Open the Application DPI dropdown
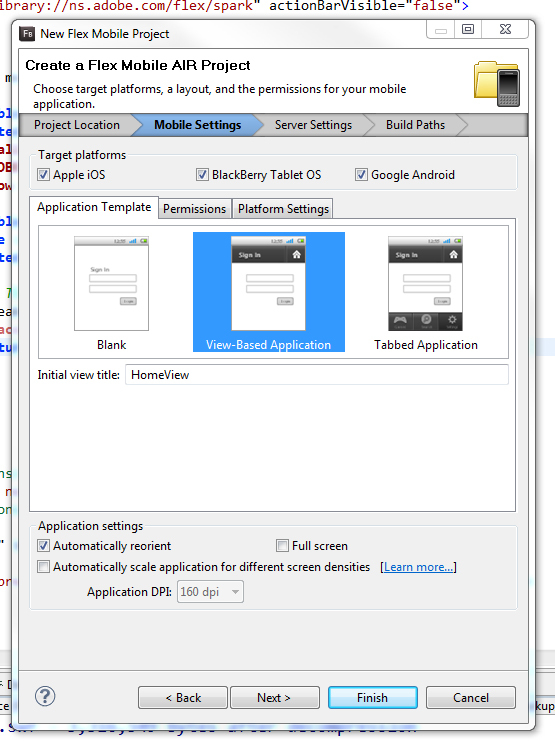 pyautogui.click(x=210, y=592)
